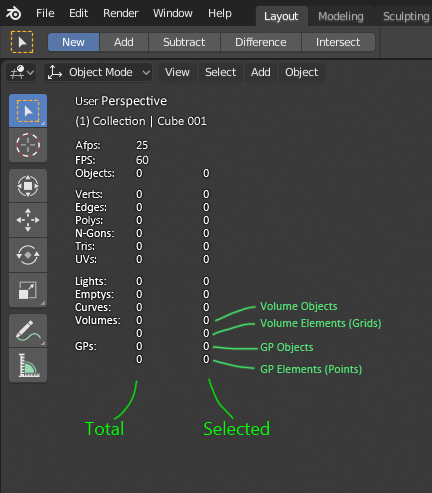Click the Afps: statistic label
This screenshot has width=432, height=493.
(x=88, y=145)
